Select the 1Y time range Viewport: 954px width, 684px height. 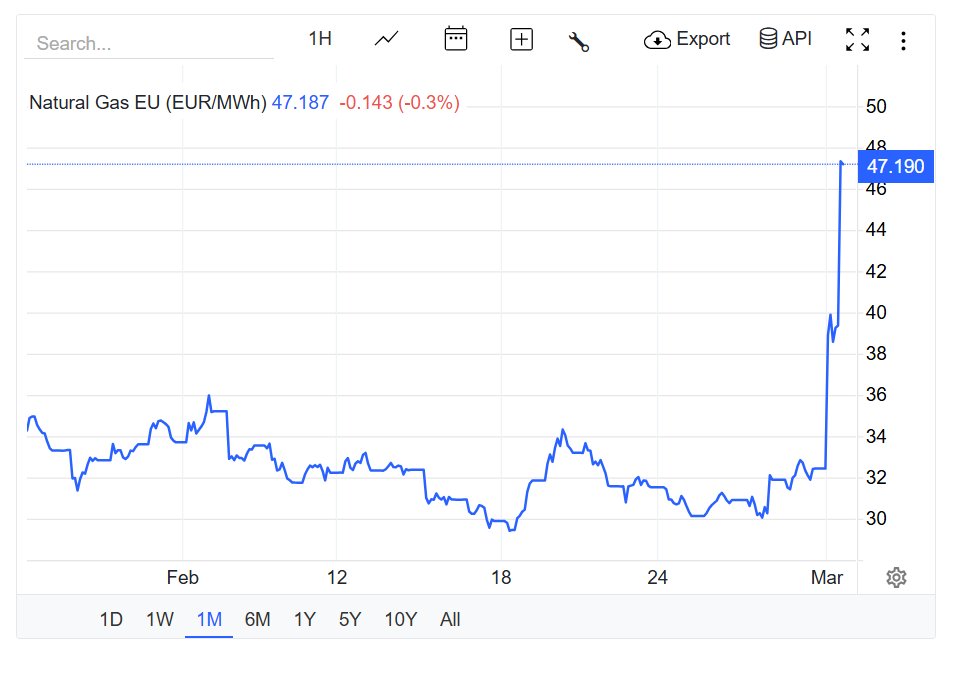[x=305, y=619]
